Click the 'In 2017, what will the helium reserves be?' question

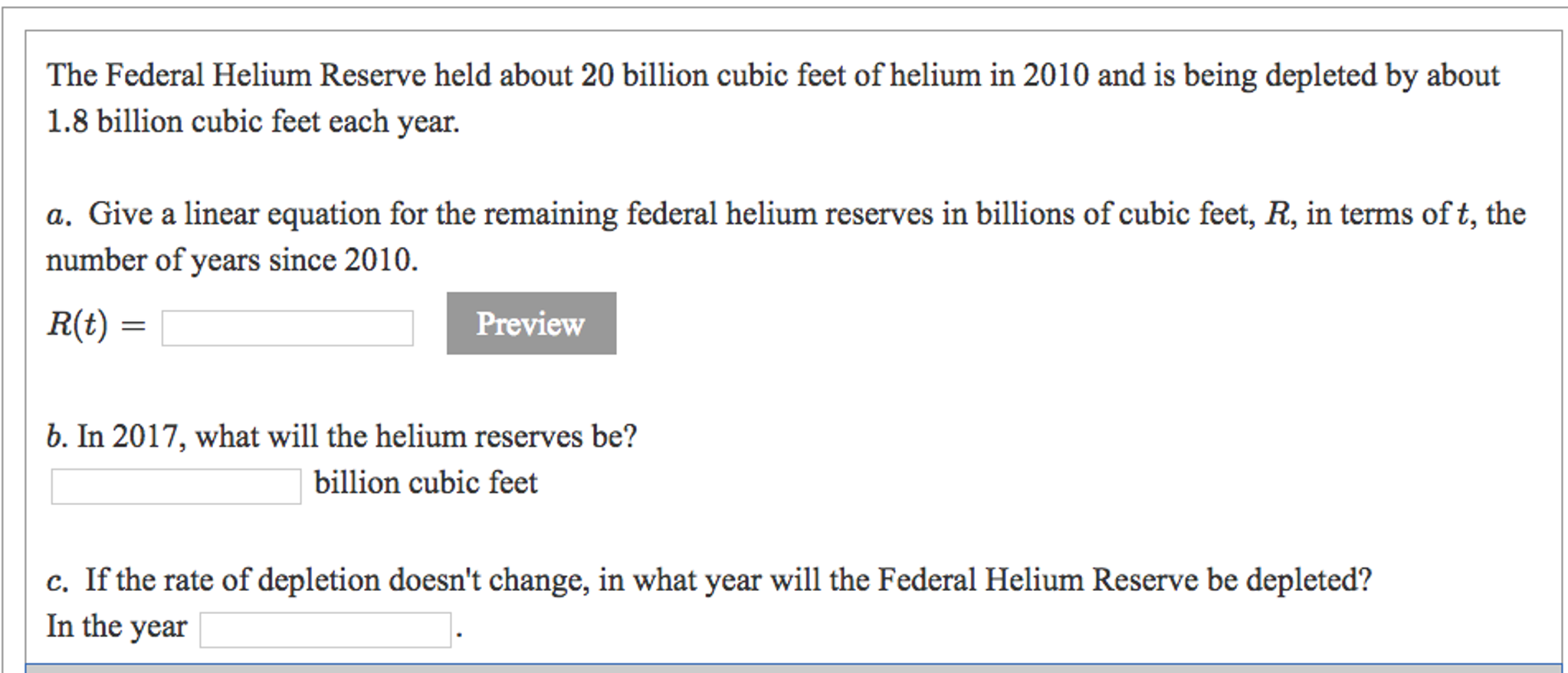pyautogui.click(x=357, y=436)
